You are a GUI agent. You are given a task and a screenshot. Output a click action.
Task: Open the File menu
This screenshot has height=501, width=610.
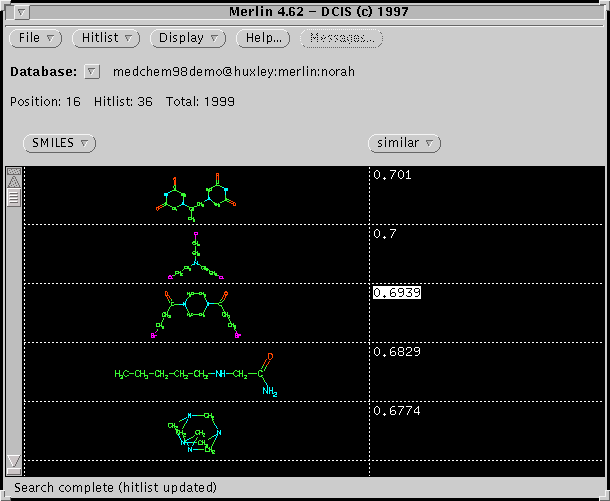(37, 38)
